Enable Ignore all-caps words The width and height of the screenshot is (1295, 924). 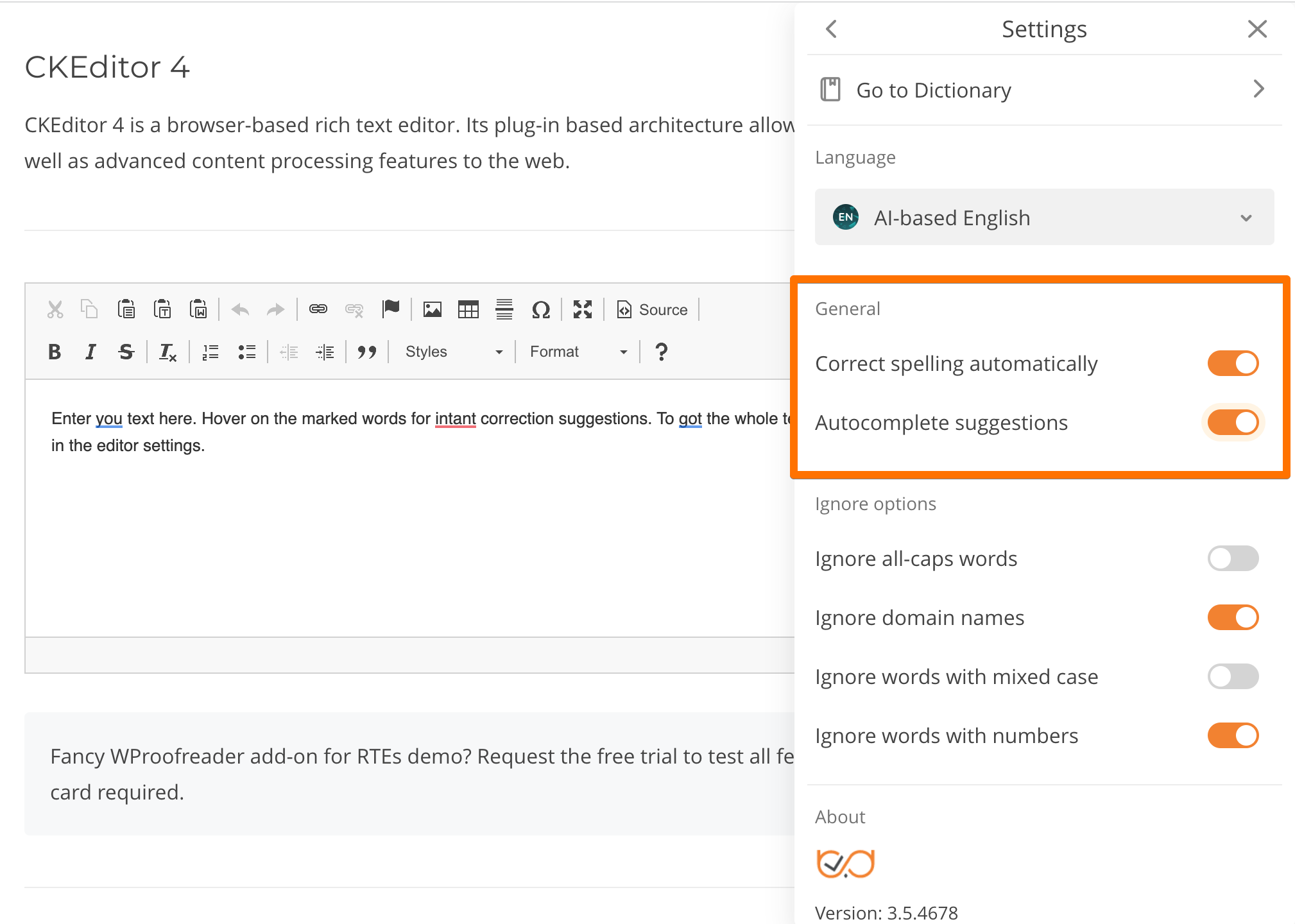click(1232, 559)
